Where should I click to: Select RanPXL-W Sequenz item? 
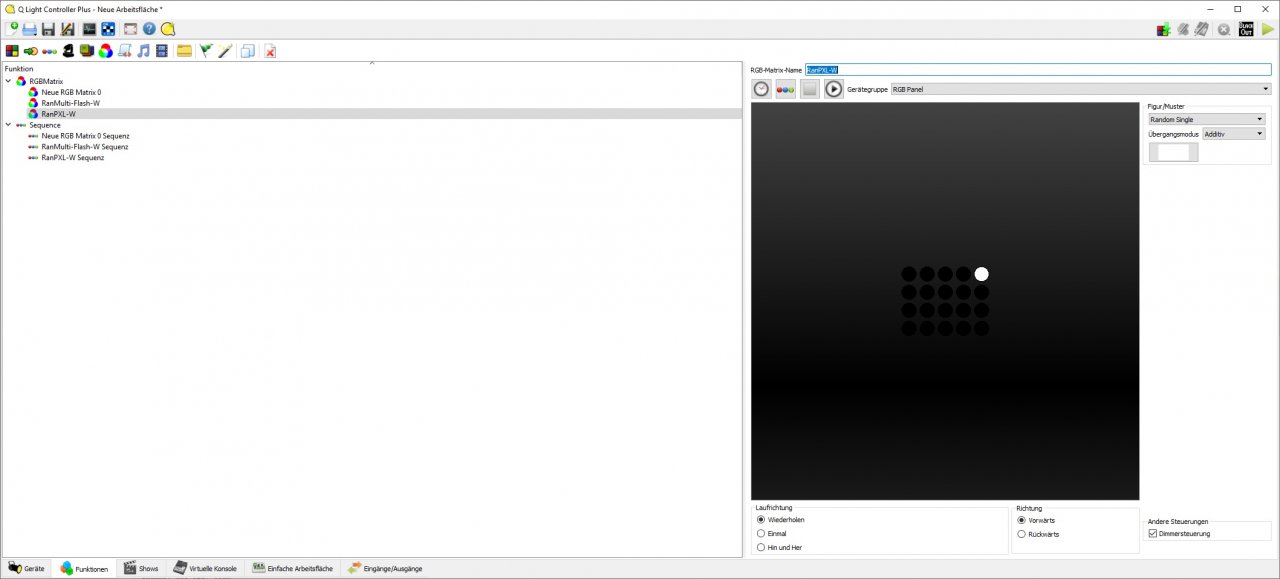coord(72,158)
